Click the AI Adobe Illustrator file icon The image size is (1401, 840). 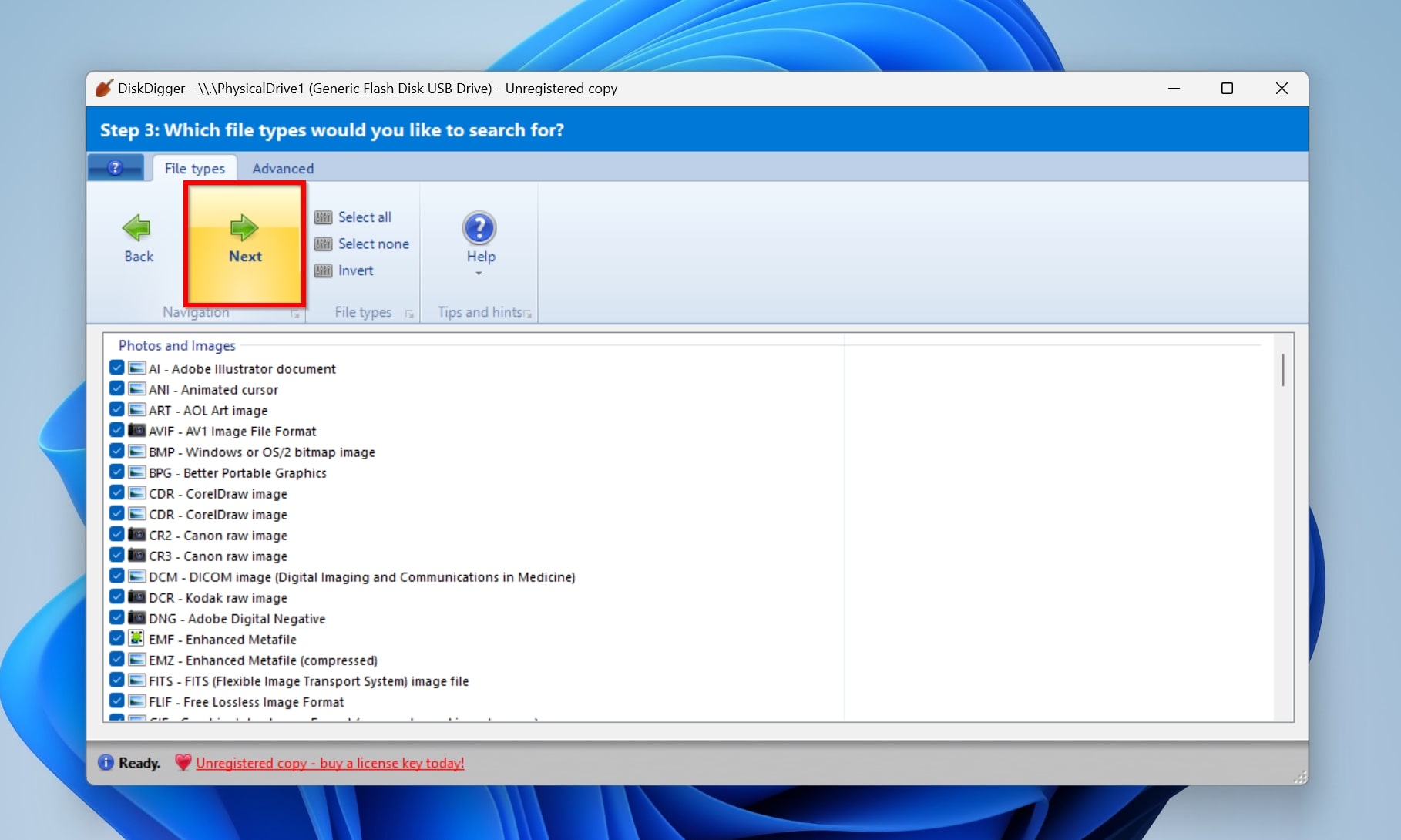(137, 368)
